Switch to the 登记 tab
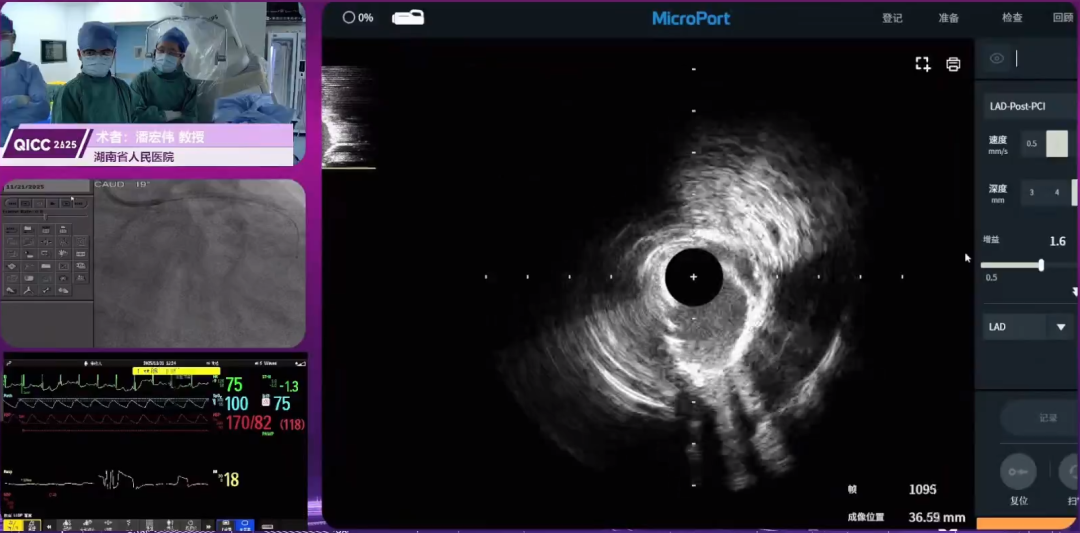The image size is (1080, 533). tap(892, 18)
